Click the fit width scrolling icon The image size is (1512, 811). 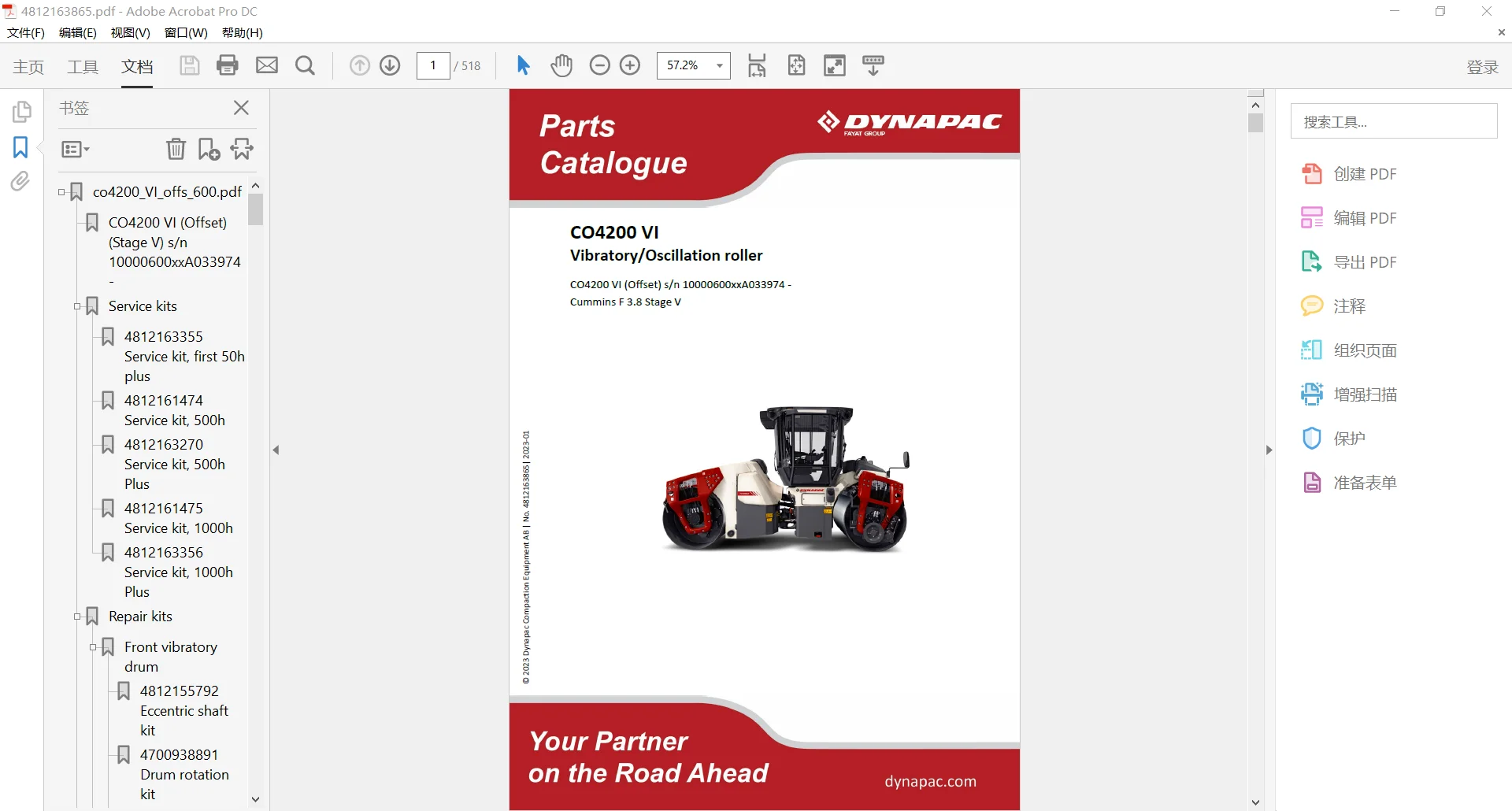click(757, 65)
